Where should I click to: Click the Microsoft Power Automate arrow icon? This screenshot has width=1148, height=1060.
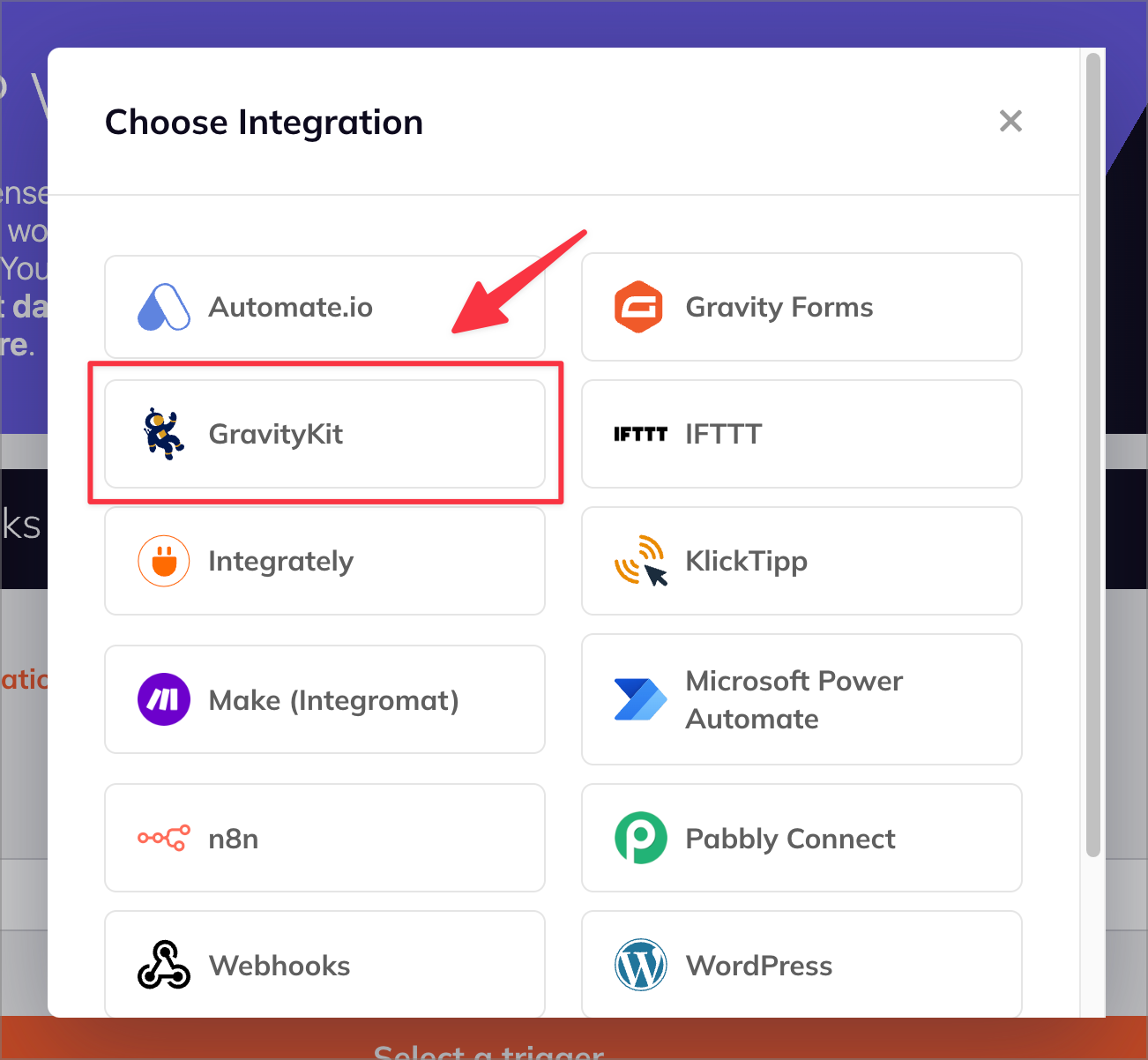641,699
